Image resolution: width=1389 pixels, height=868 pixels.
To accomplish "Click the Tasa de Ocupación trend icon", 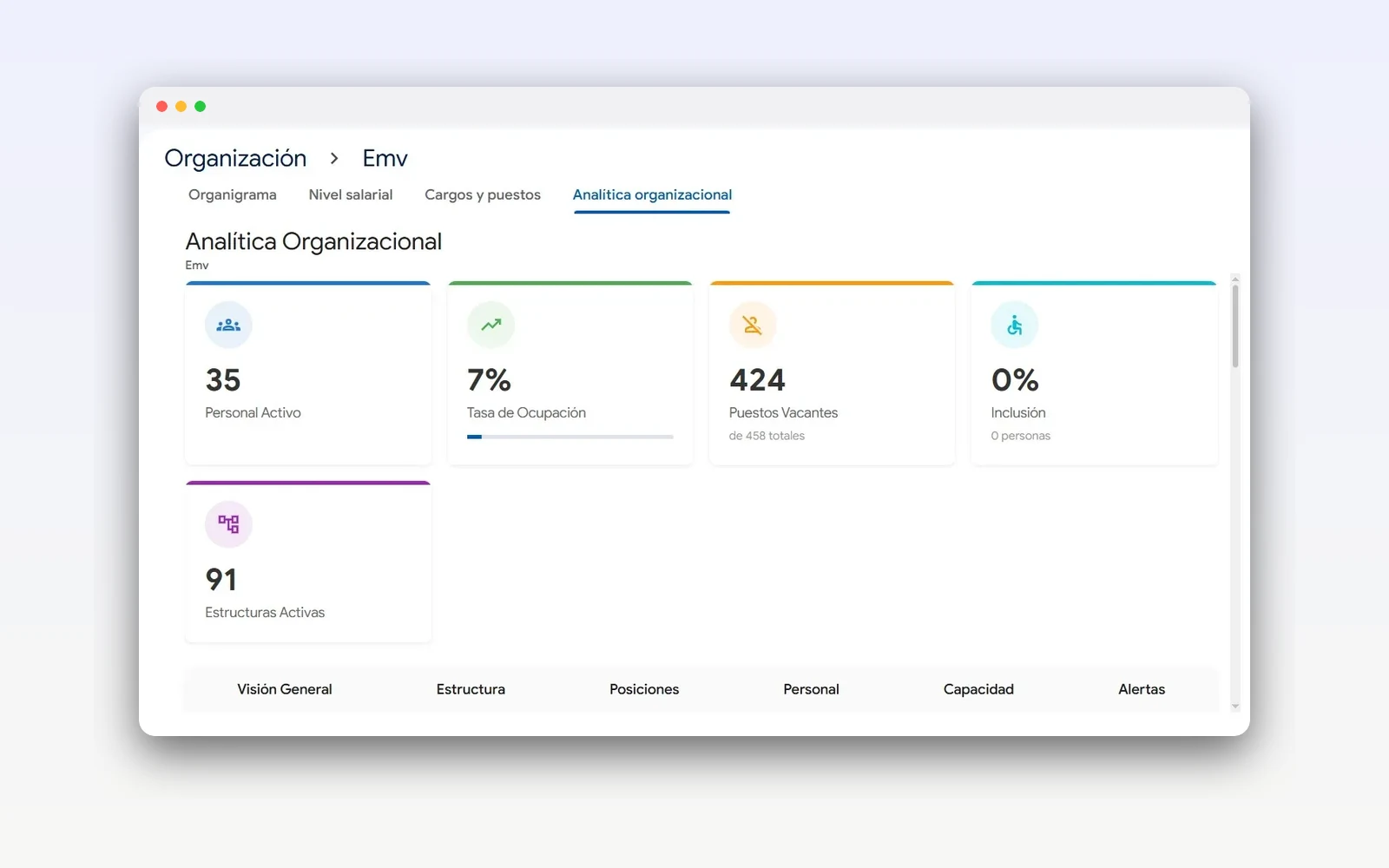I will point(490,325).
